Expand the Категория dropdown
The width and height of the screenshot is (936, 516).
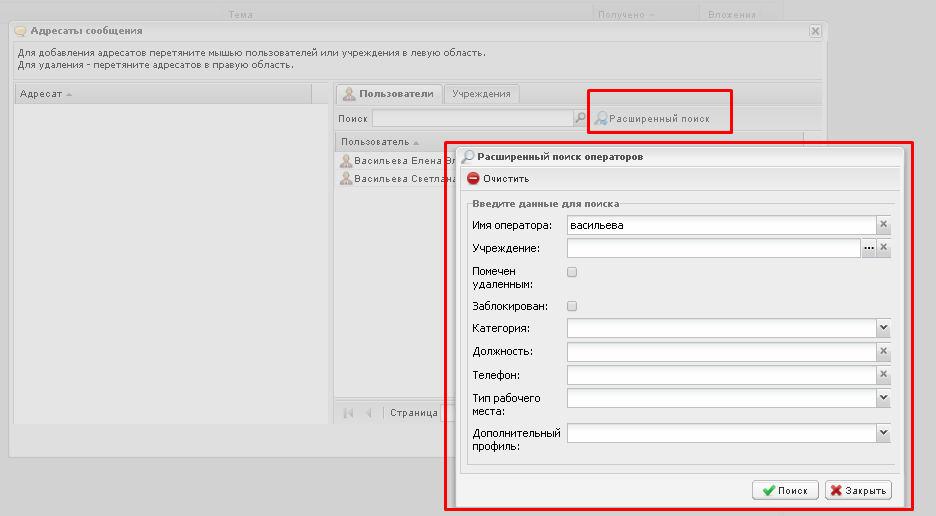tap(883, 328)
